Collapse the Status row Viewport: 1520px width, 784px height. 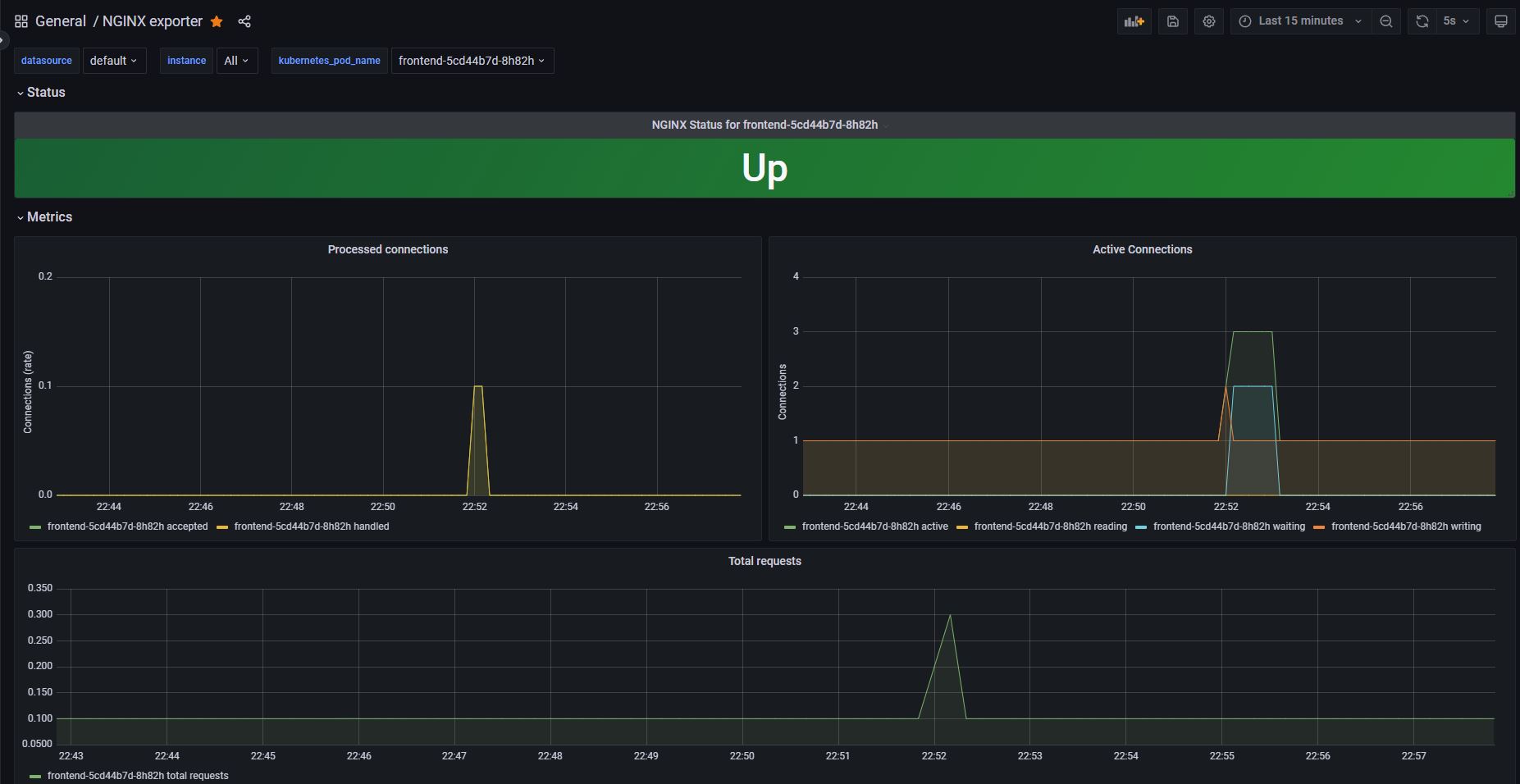click(40, 93)
